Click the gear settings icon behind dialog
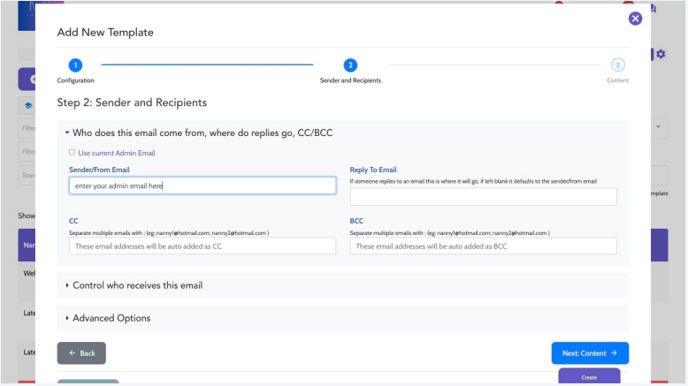The image size is (688, 386). [x=661, y=54]
